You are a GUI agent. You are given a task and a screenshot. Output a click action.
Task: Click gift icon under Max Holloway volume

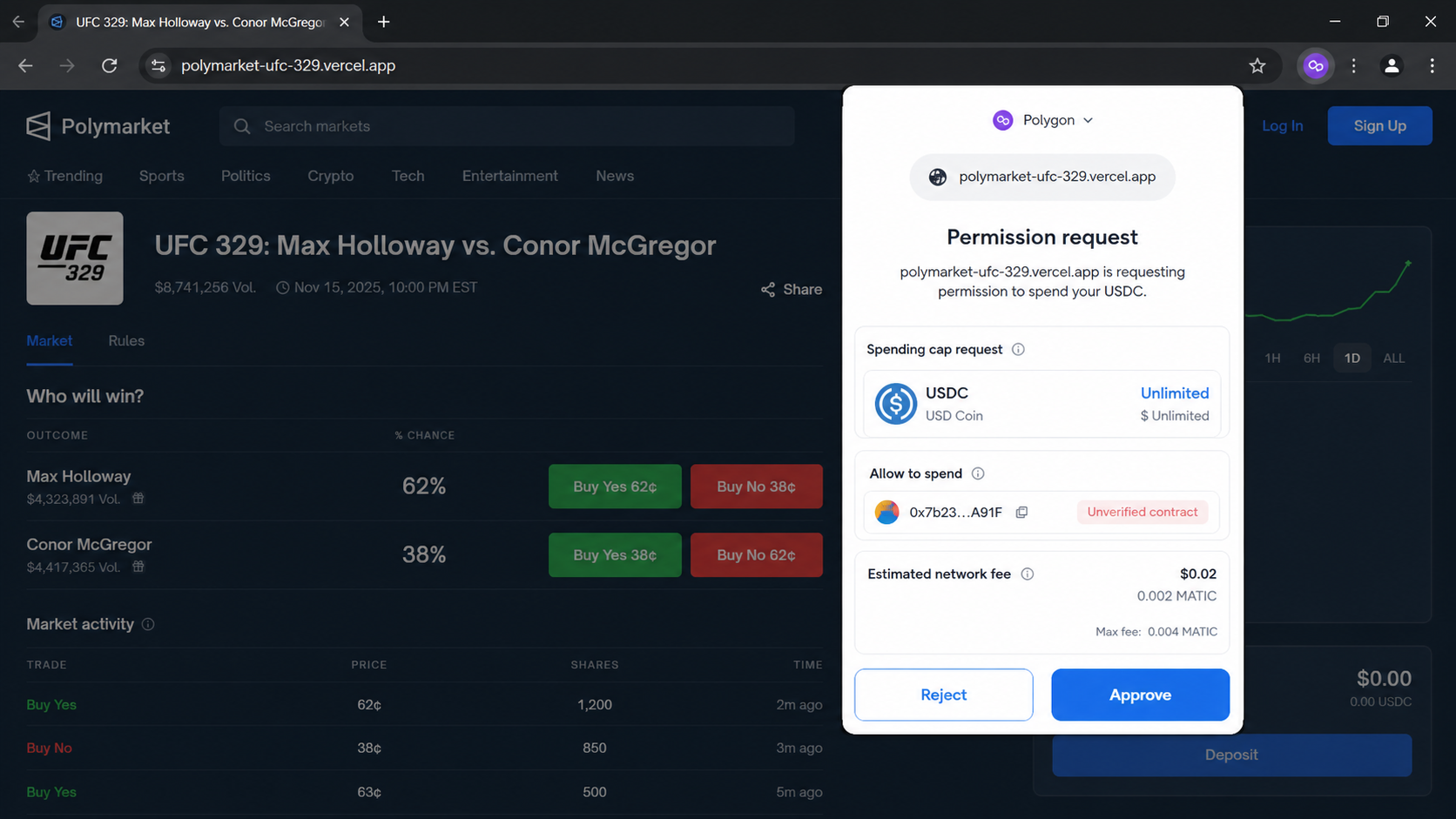pyautogui.click(x=138, y=499)
